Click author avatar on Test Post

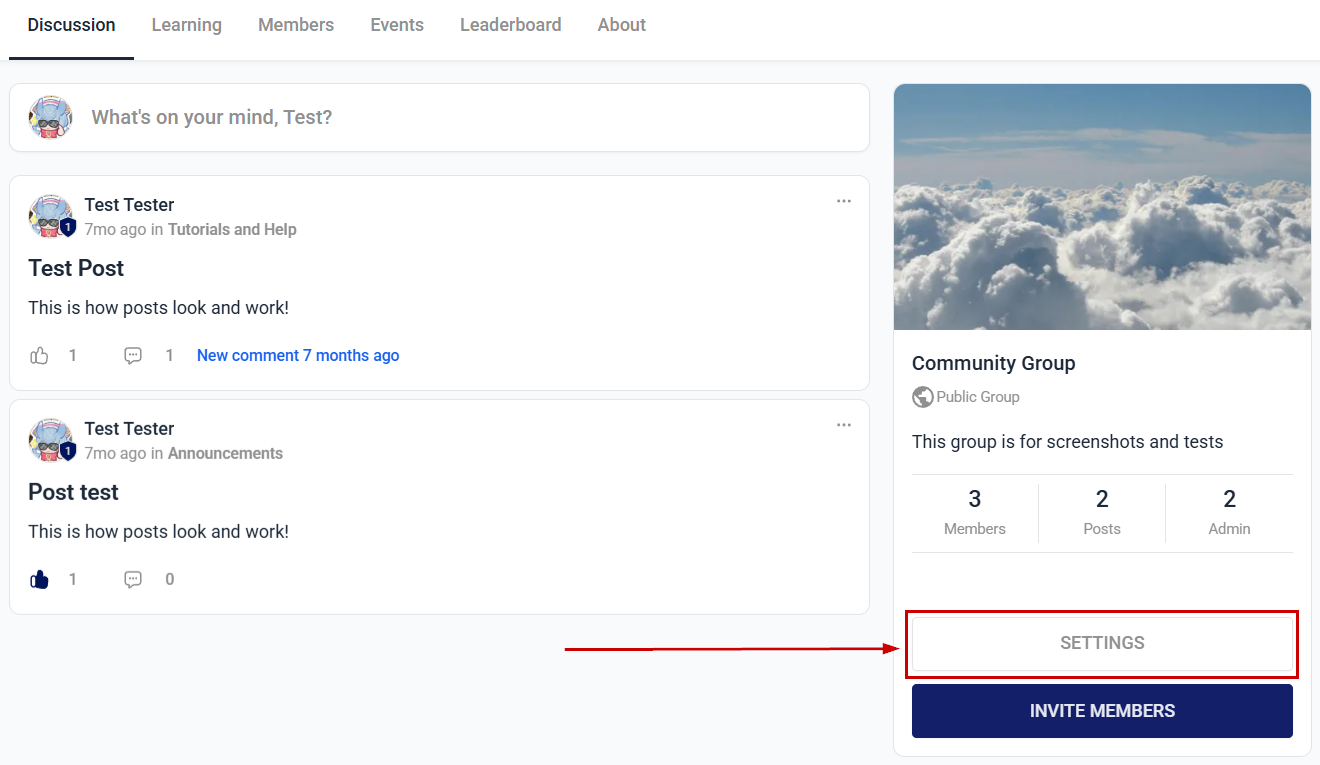[x=51, y=216]
